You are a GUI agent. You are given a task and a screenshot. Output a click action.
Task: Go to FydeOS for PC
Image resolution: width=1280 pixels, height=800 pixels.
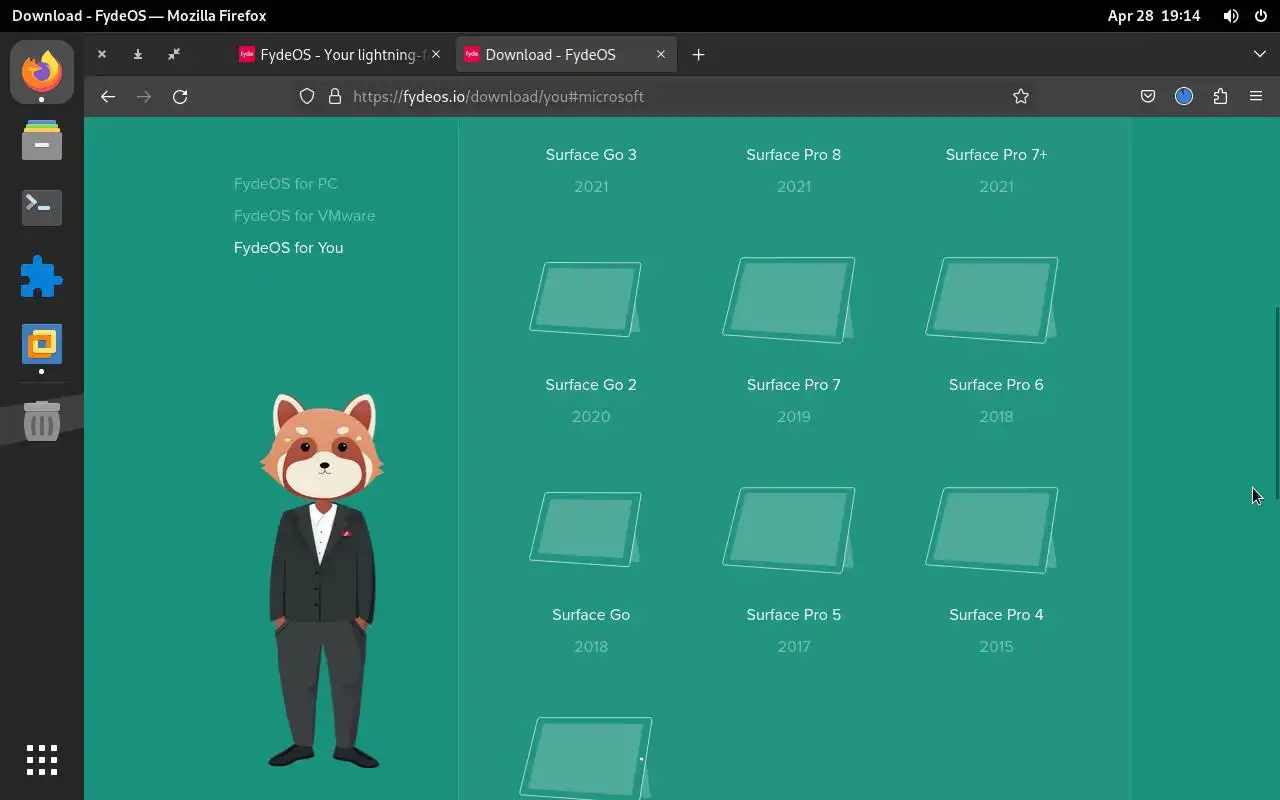(x=286, y=183)
